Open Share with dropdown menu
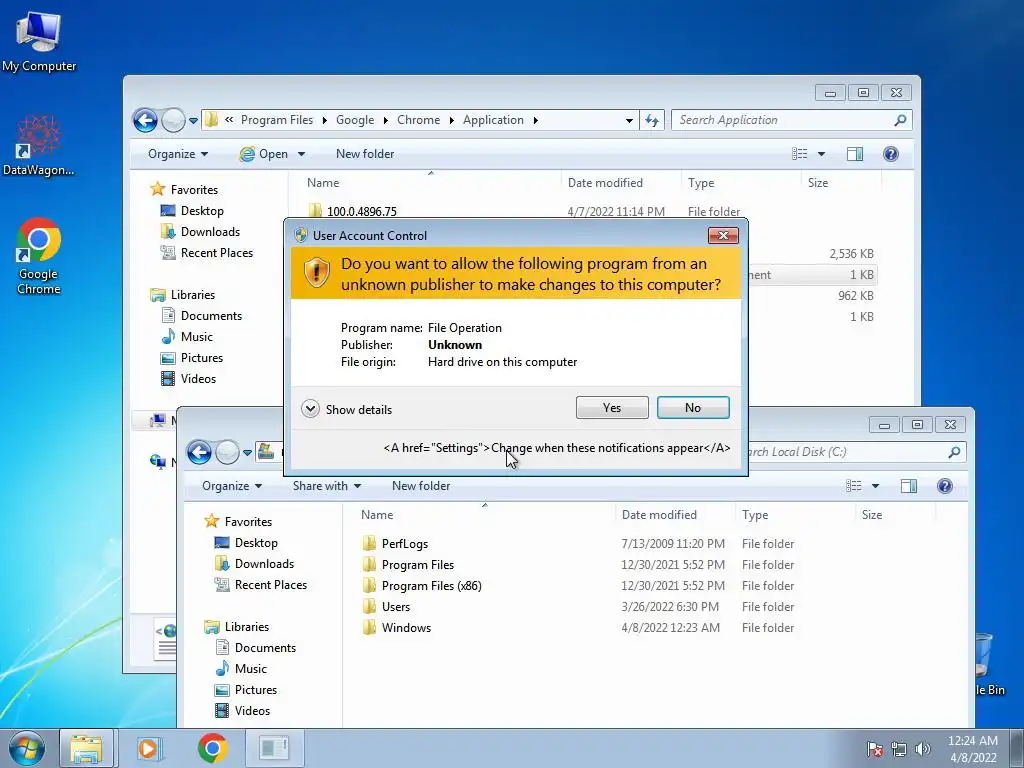The height and width of the screenshot is (768, 1024). (327, 486)
